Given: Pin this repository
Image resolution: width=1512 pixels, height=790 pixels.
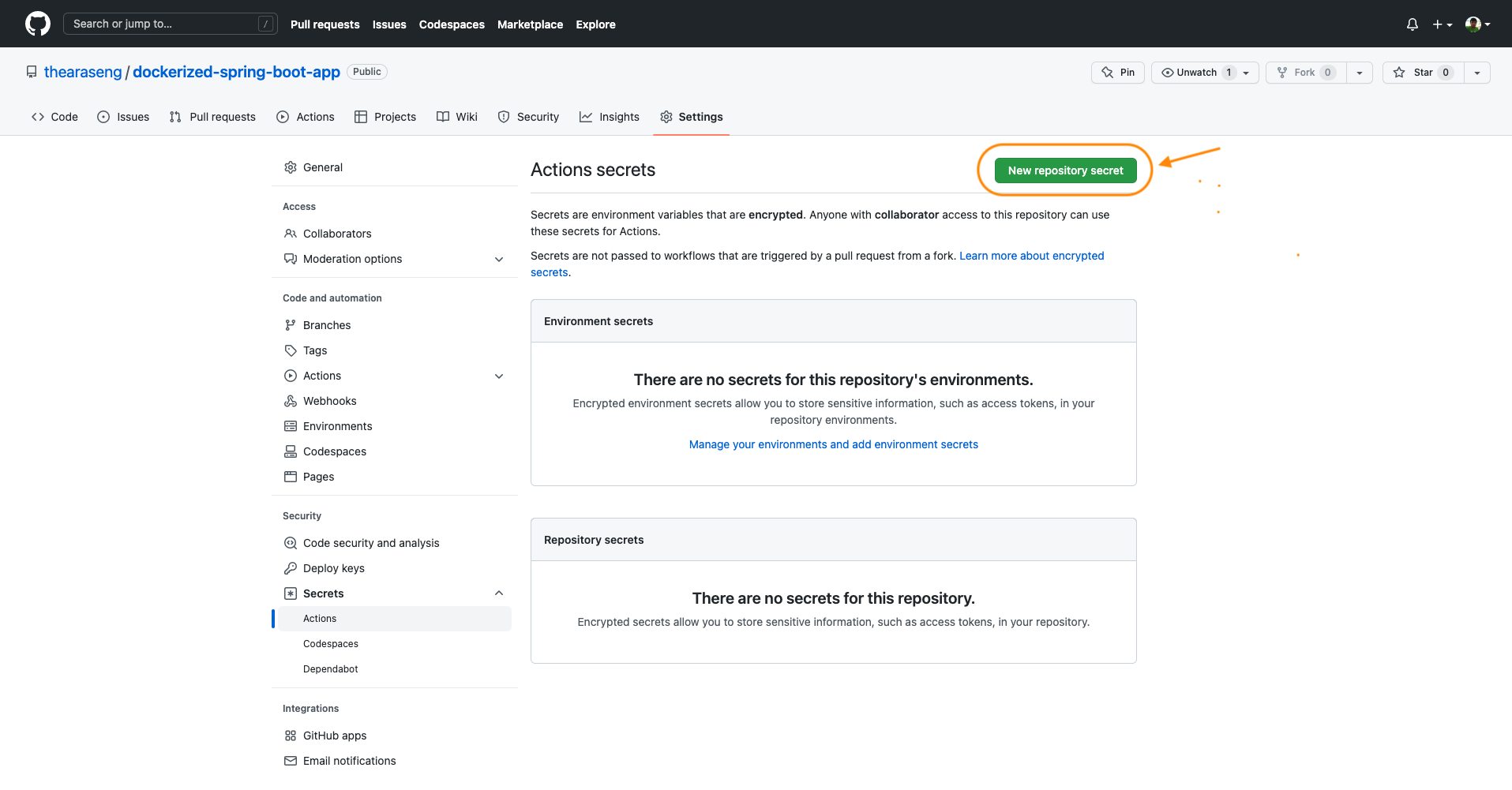Looking at the screenshot, I should pos(1118,73).
